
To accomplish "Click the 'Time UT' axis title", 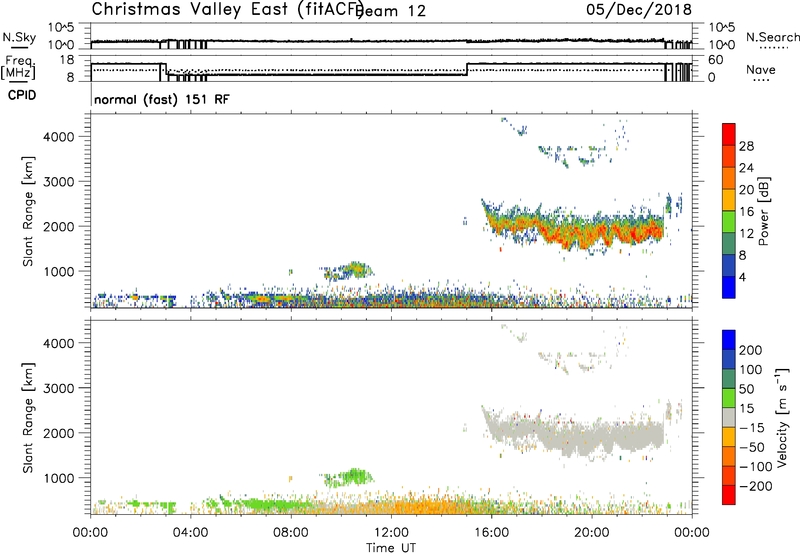I will click(391, 548).
